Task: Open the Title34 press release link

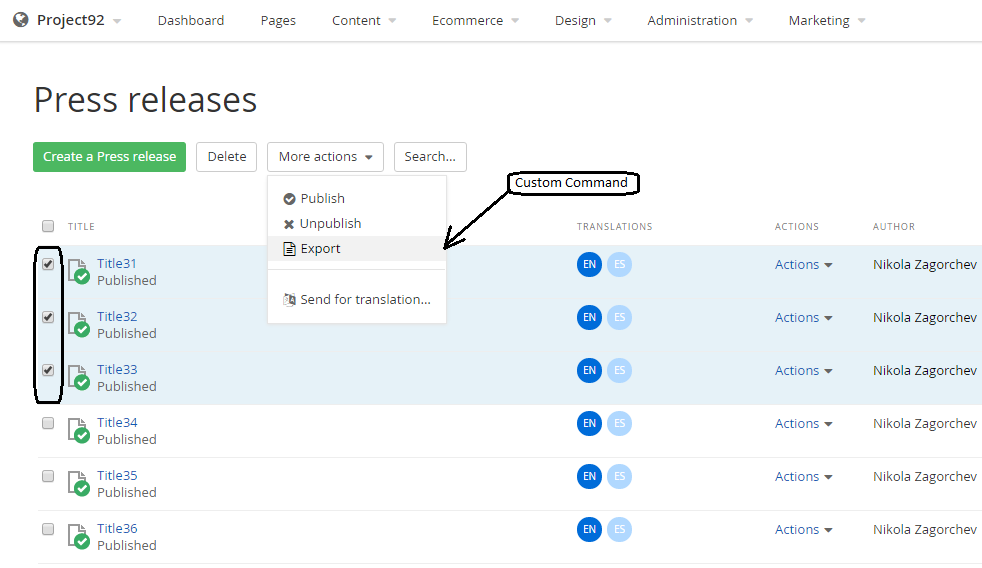Action: pyautogui.click(x=117, y=423)
